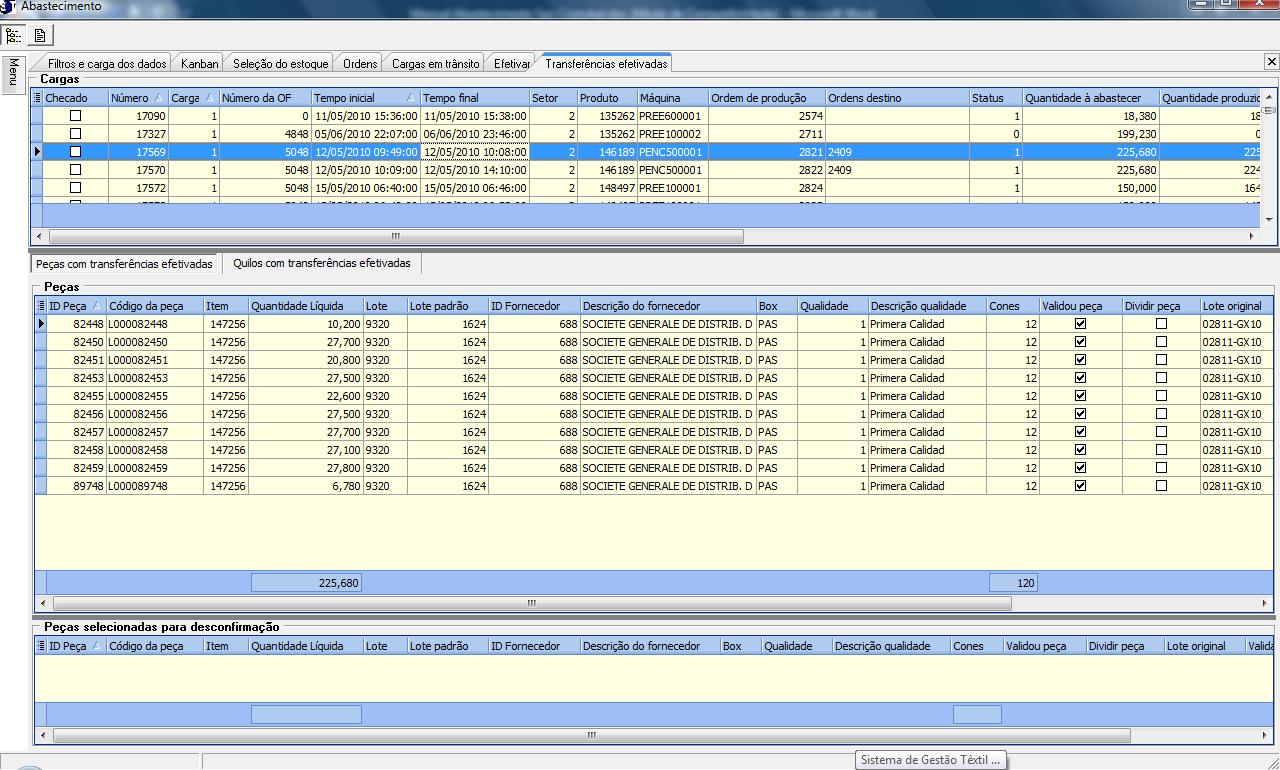Image resolution: width=1280 pixels, height=770 pixels.
Task: Expand the vertical Menu side panel
Action: pyautogui.click(x=13, y=74)
